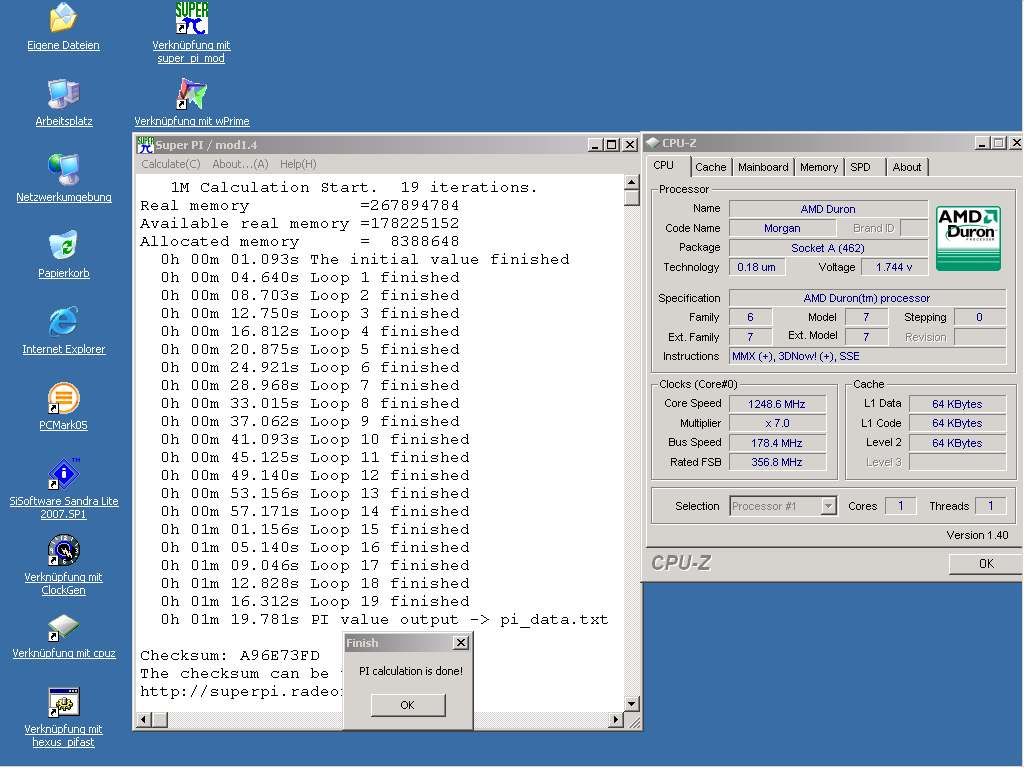This screenshot has height=768, width=1024.
Task: Switch to the Mainboard tab
Action: [763, 167]
